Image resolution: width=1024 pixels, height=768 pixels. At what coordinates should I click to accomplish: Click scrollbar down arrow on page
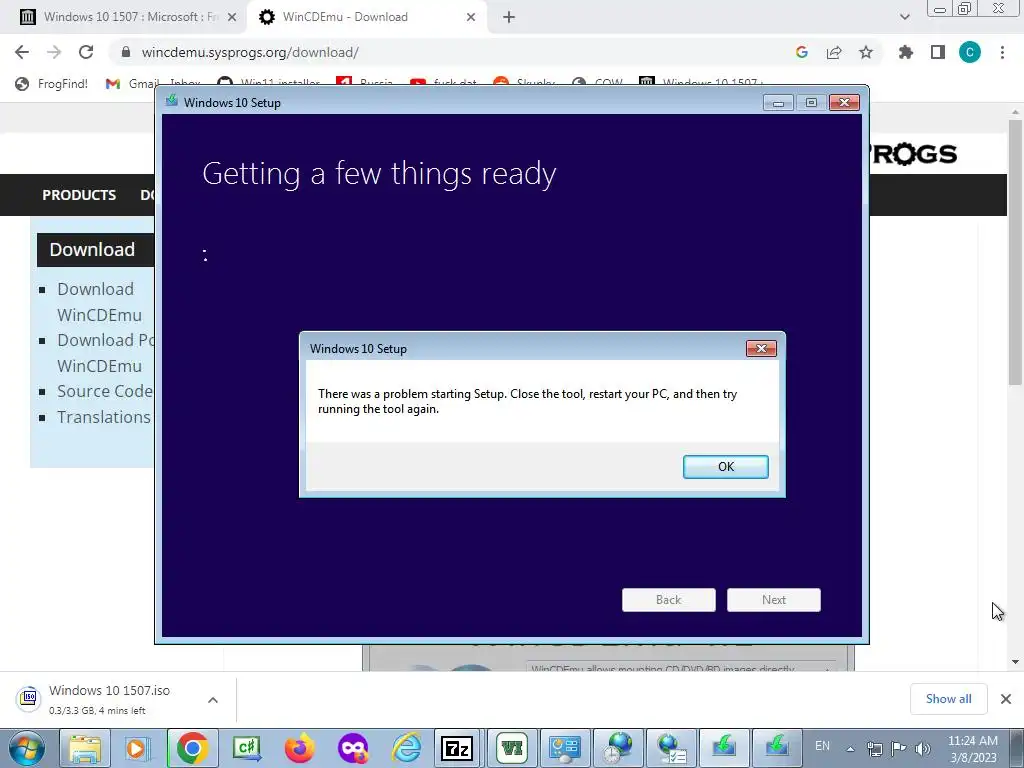[x=1015, y=661]
